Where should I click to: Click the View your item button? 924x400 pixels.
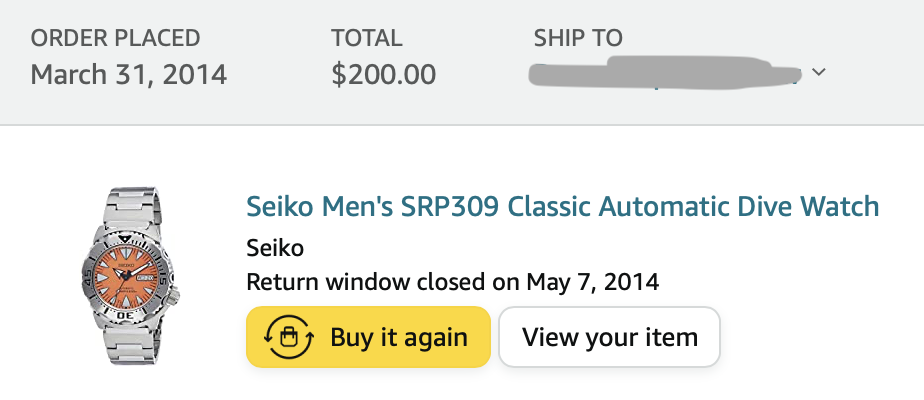[x=609, y=337]
